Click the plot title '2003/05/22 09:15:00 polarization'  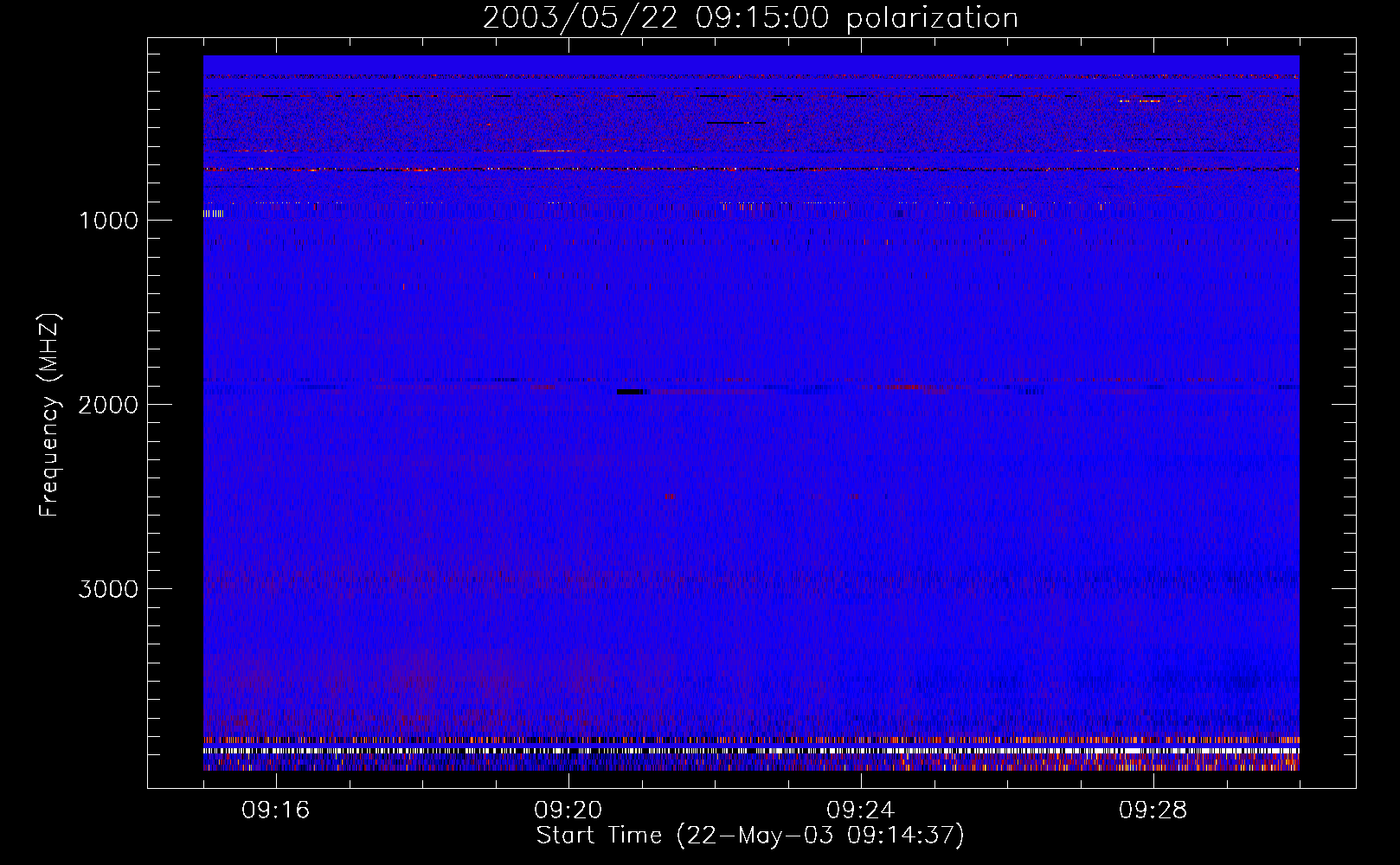pos(750,18)
